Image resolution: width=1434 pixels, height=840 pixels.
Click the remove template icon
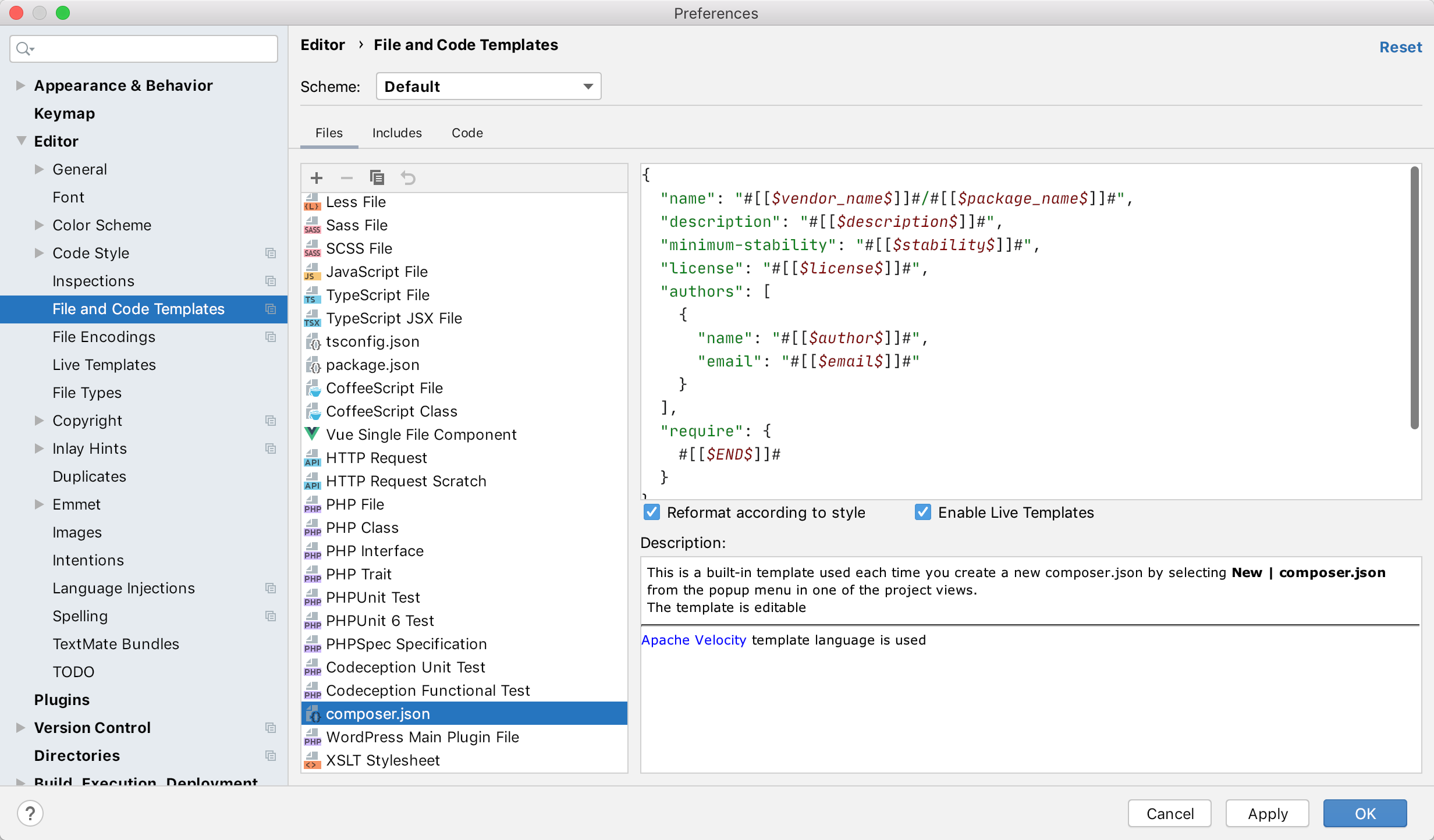point(347,177)
